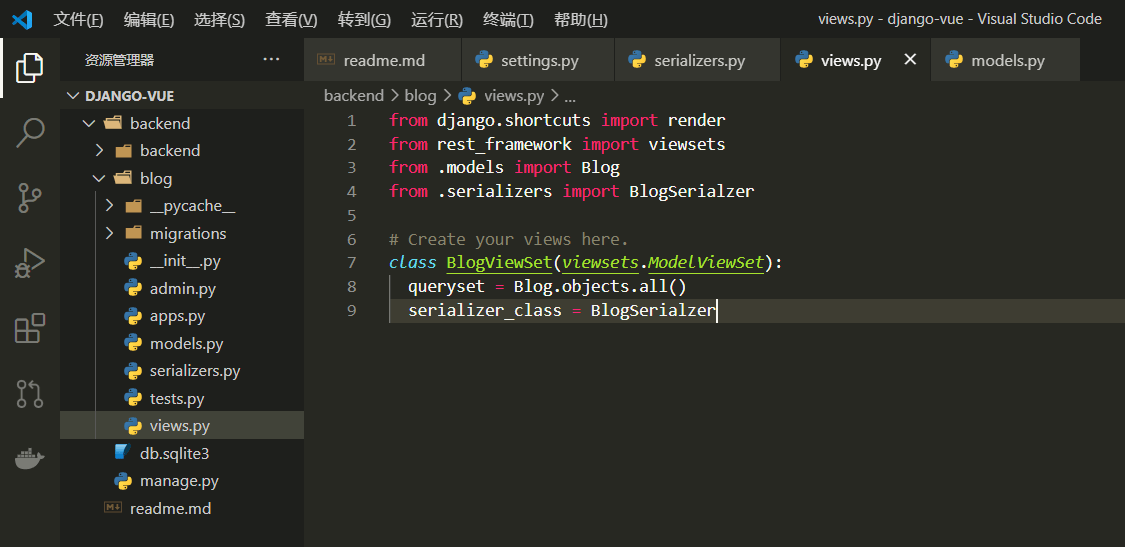Image resolution: width=1125 pixels, height=547 pixels.
Task: Open the 查看(V) menu
Action: (291, 20)
